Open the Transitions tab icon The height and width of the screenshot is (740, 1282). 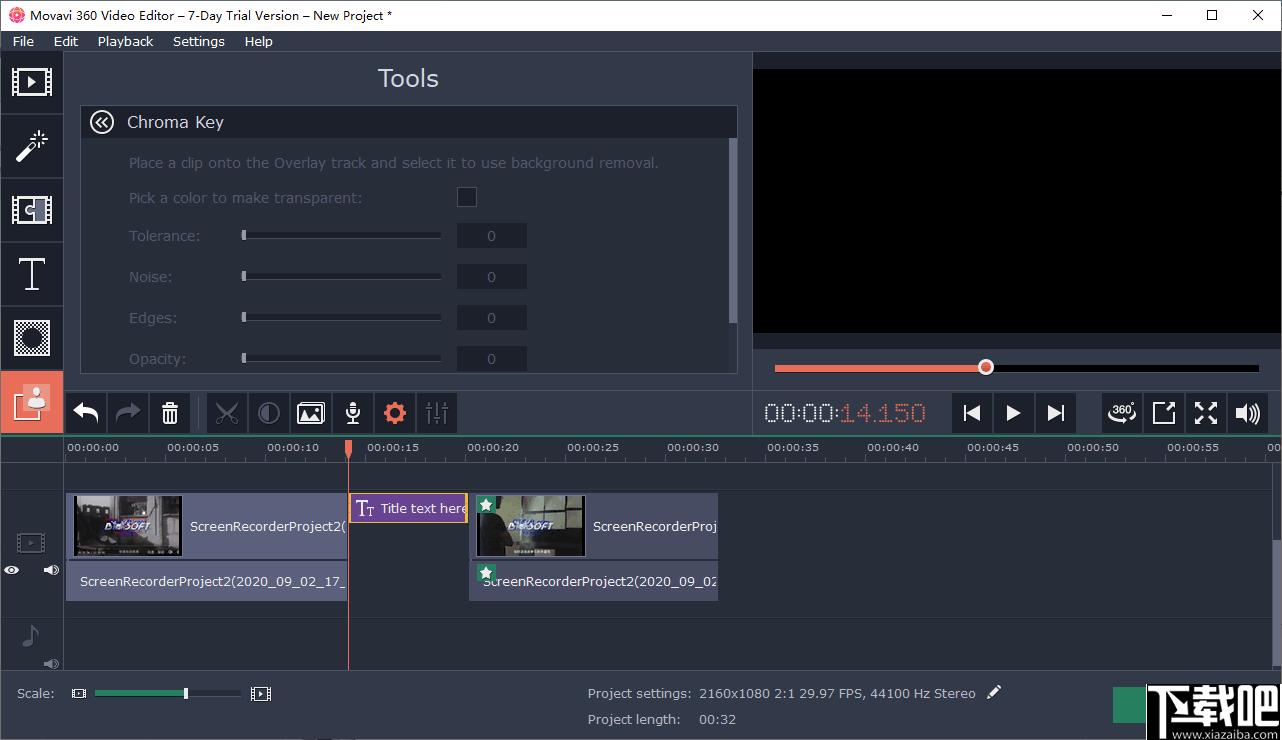pos(31,210)
